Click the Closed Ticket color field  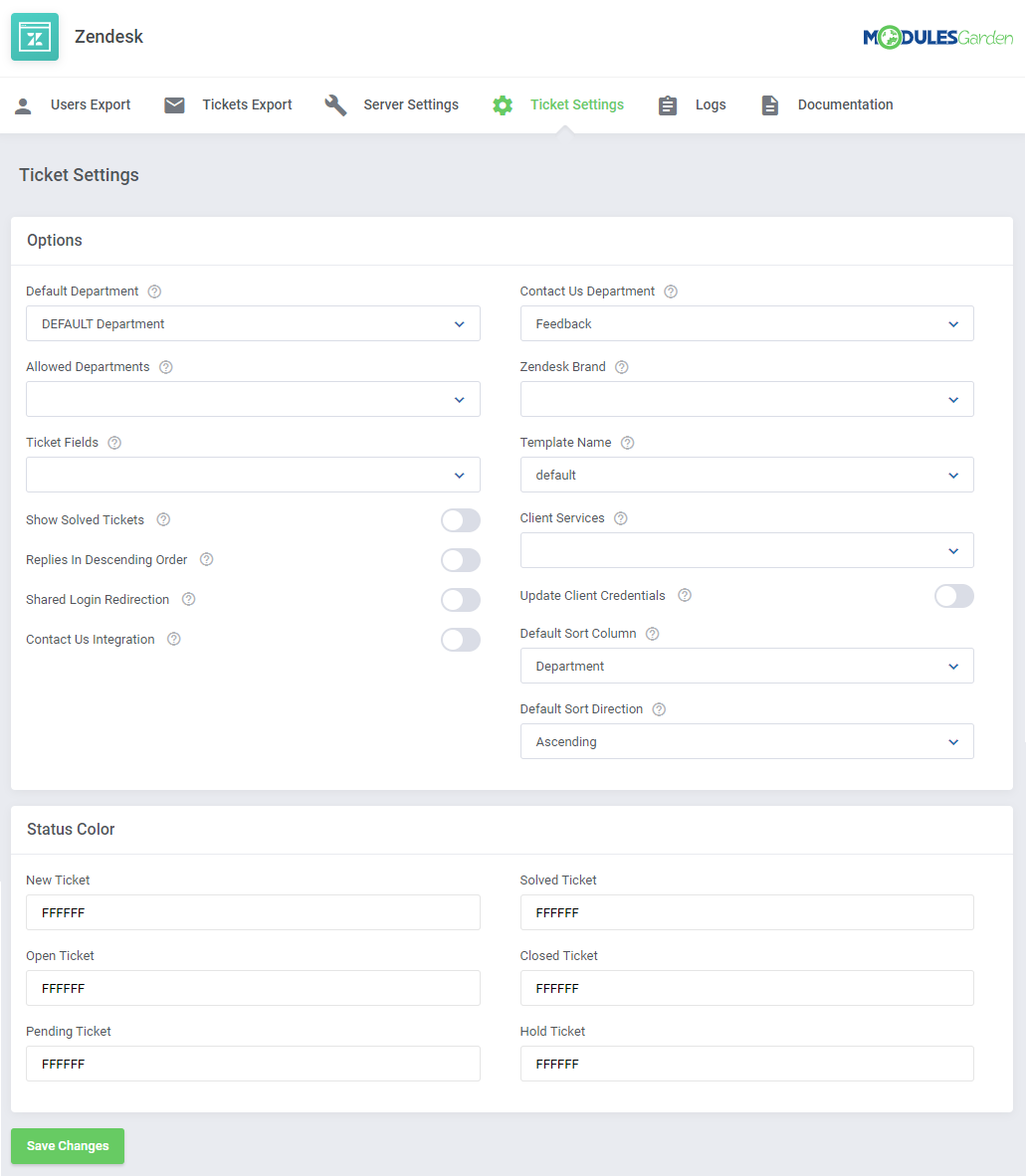pyautogui.click(x=747, y=989)
